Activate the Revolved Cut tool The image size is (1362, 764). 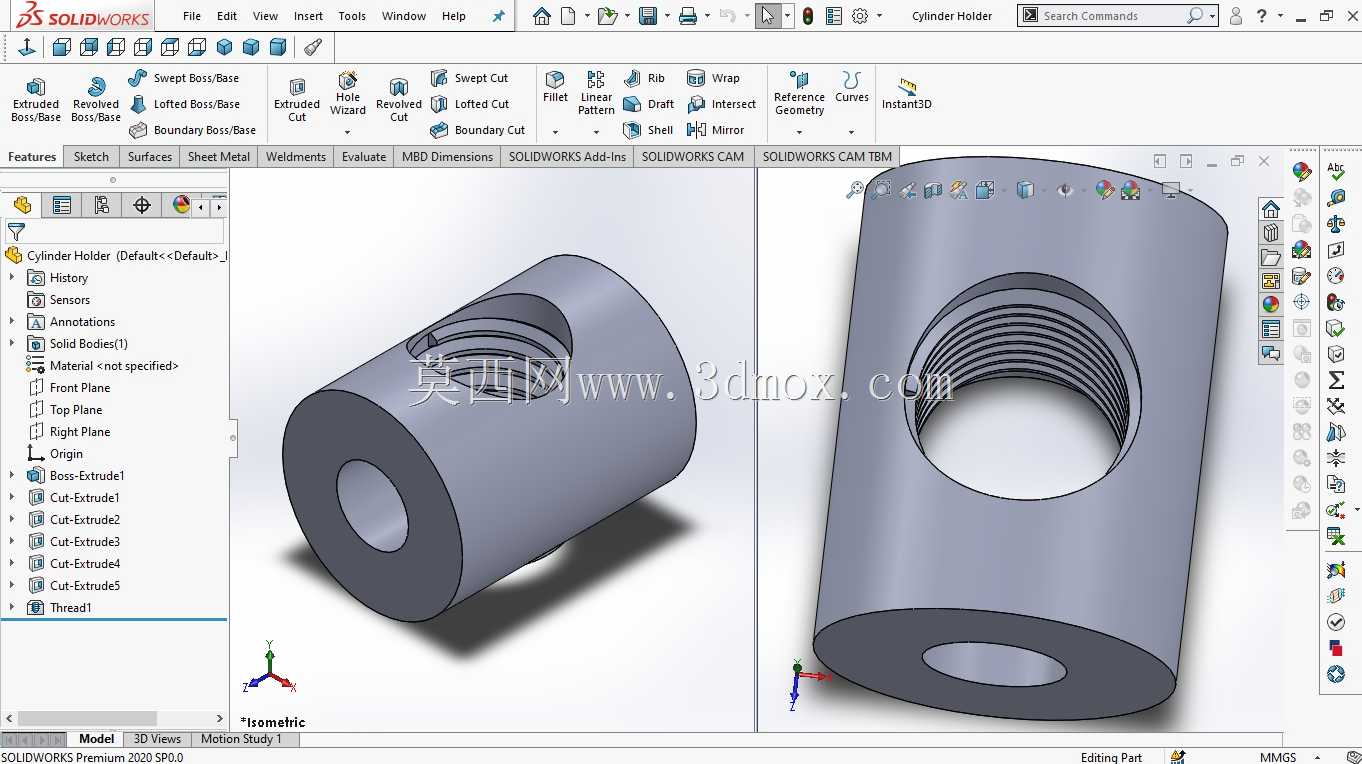(x=399, y=100)
